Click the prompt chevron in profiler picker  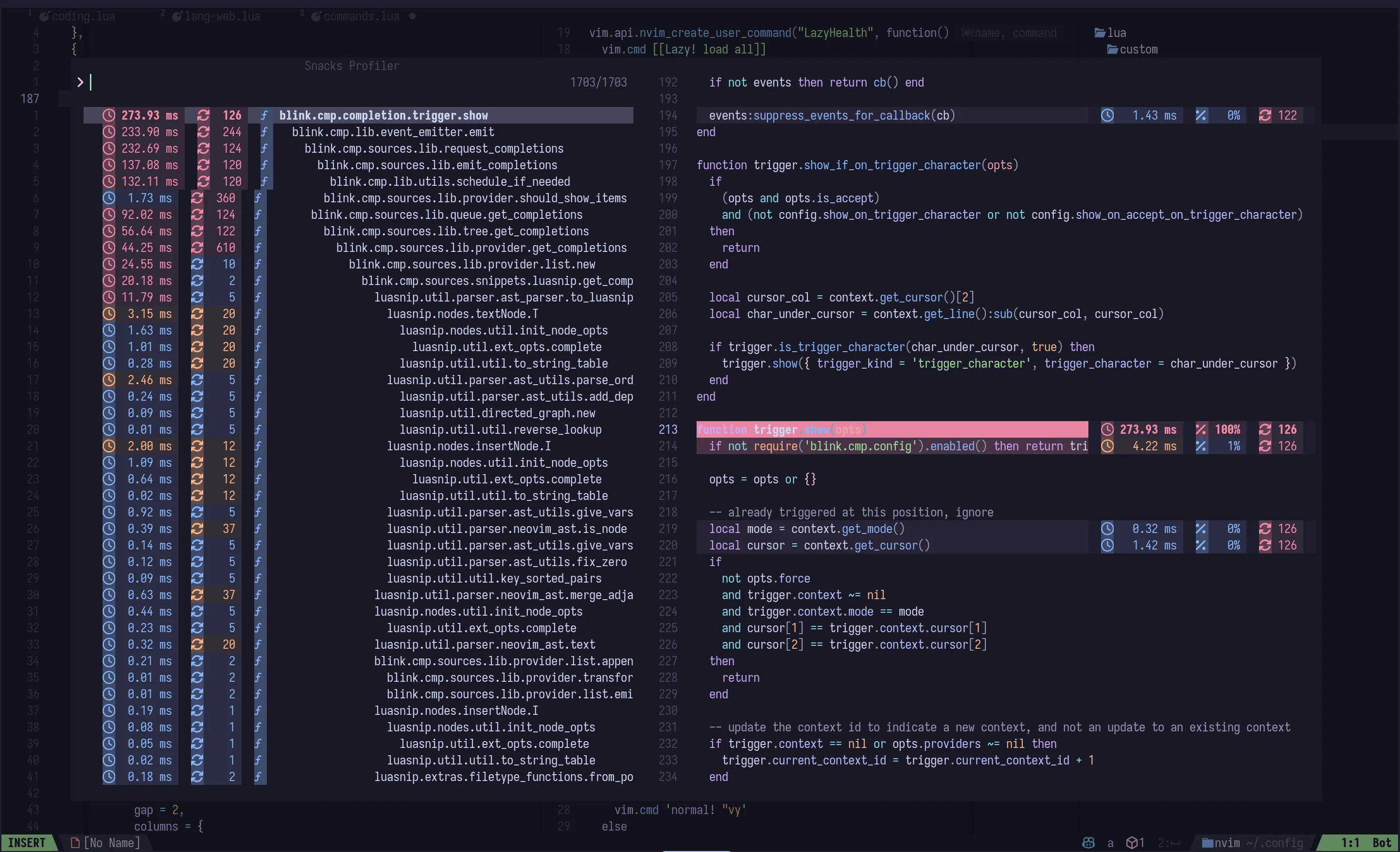[80, 82]
